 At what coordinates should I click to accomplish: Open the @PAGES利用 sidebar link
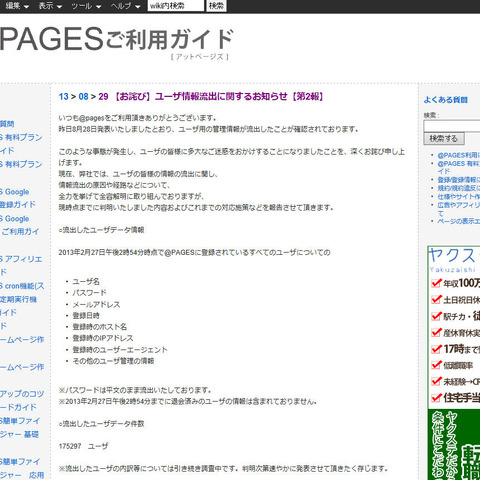click(x=459, y=155)
